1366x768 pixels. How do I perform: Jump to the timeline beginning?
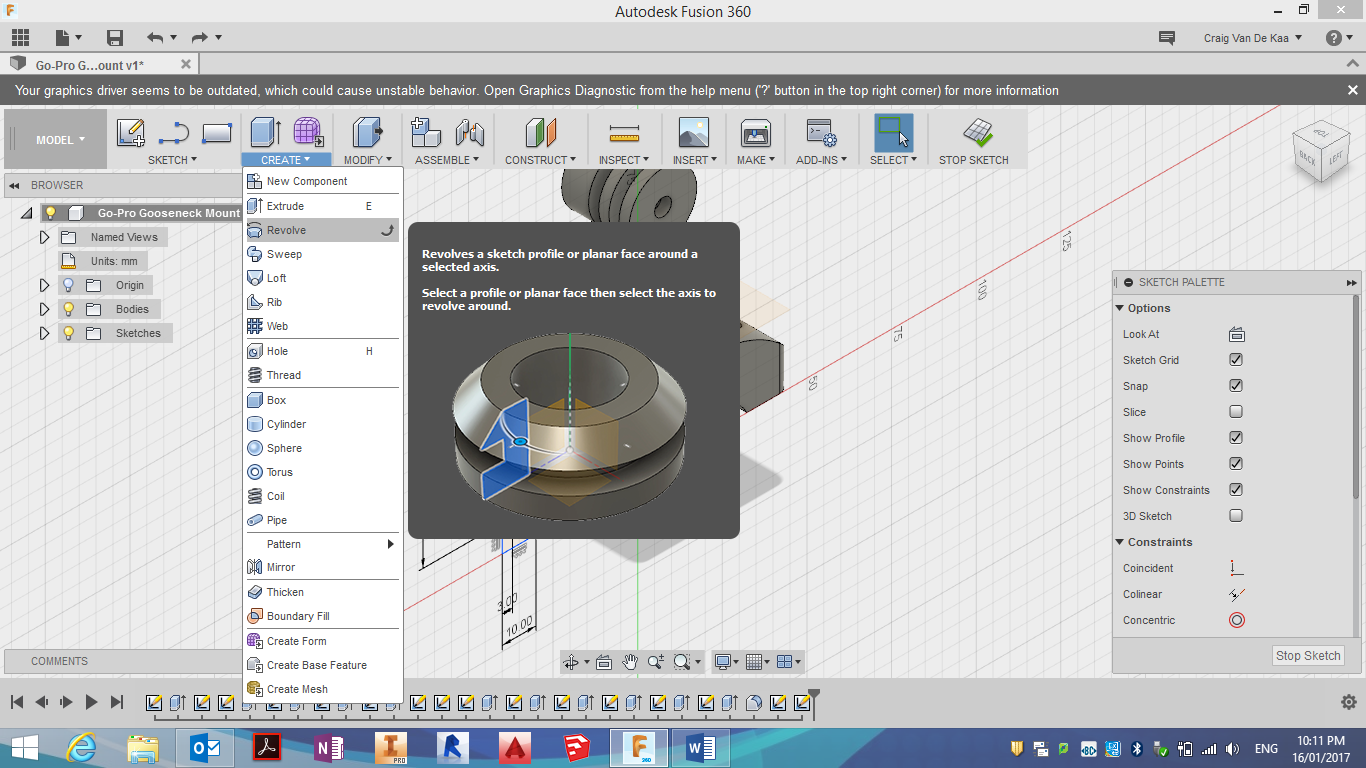click(x=16, y=702)
